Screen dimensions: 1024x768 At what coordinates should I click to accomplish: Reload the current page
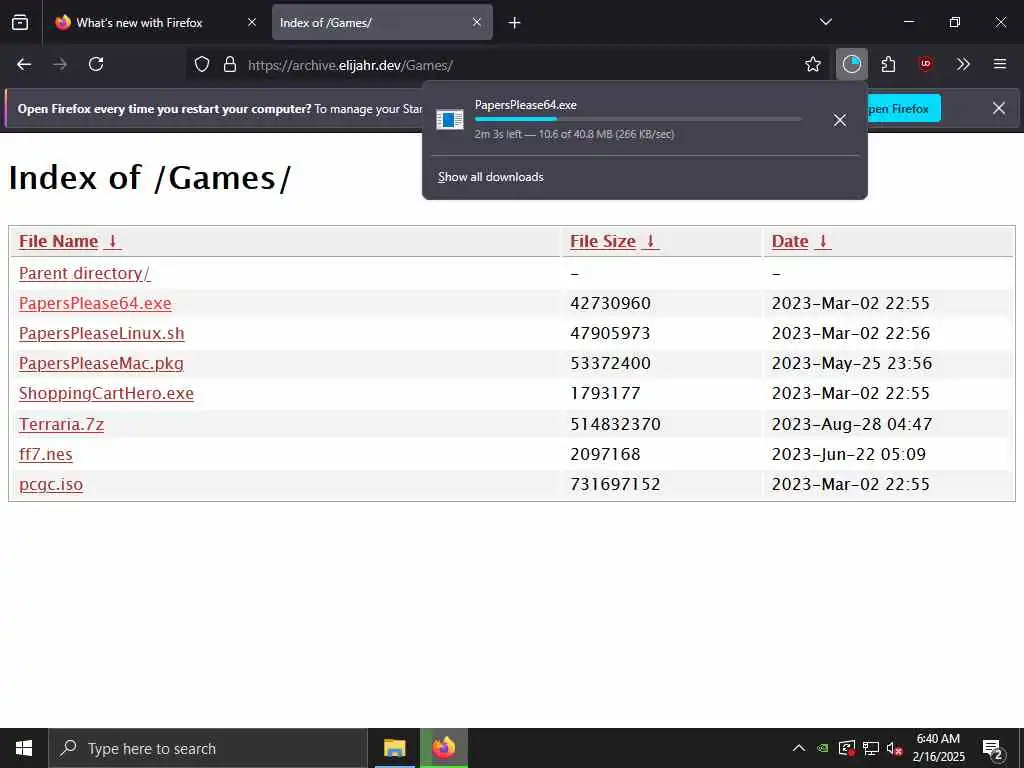96,64
